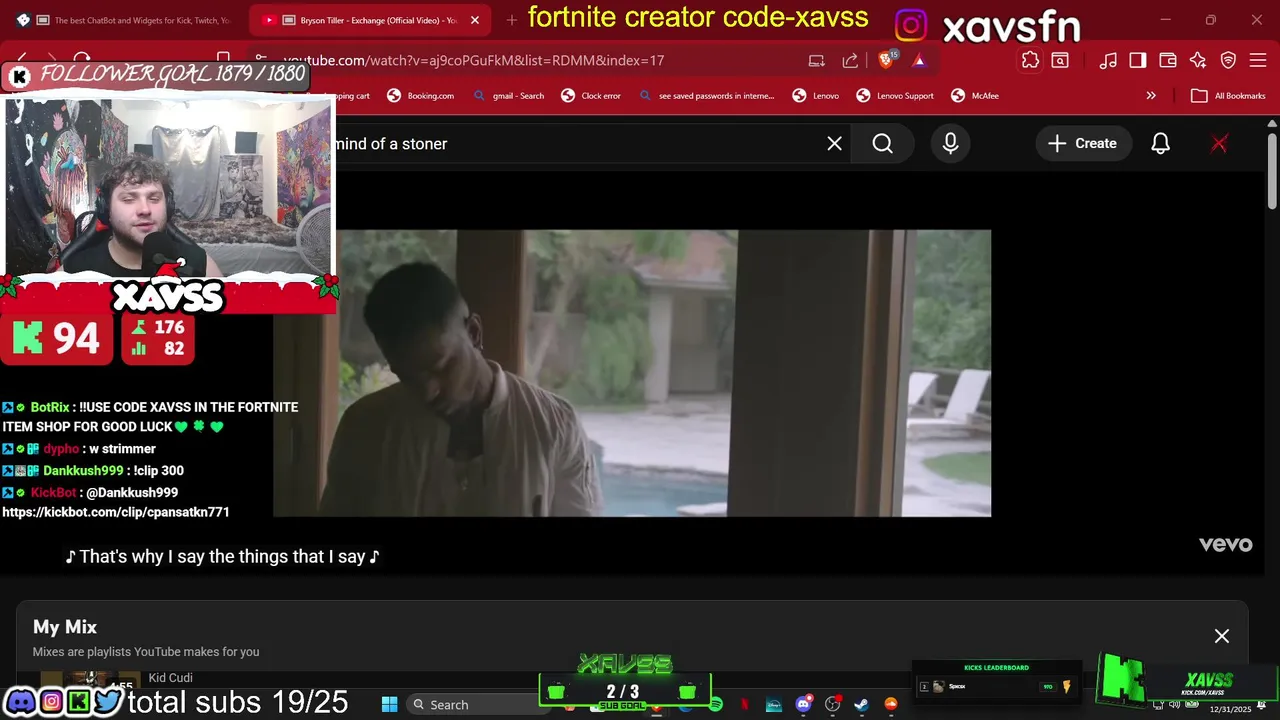The image size is (1280, 720).
Task: Click the share page icon in address bar
Action: [850, 60]
